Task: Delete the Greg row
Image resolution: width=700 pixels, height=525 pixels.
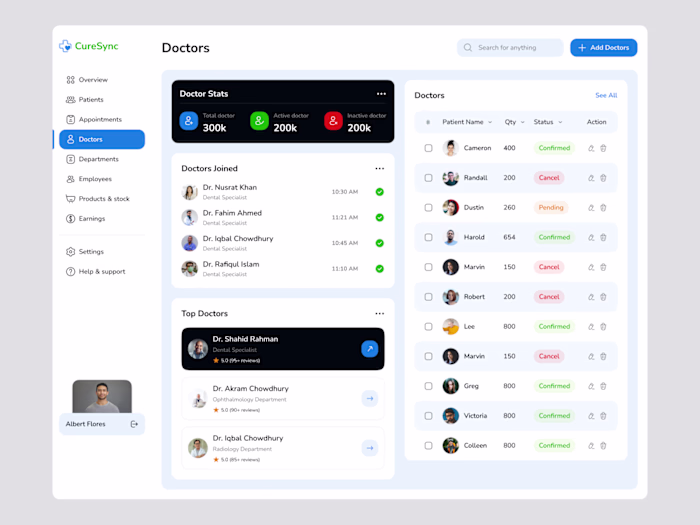Action: point(603,386)
